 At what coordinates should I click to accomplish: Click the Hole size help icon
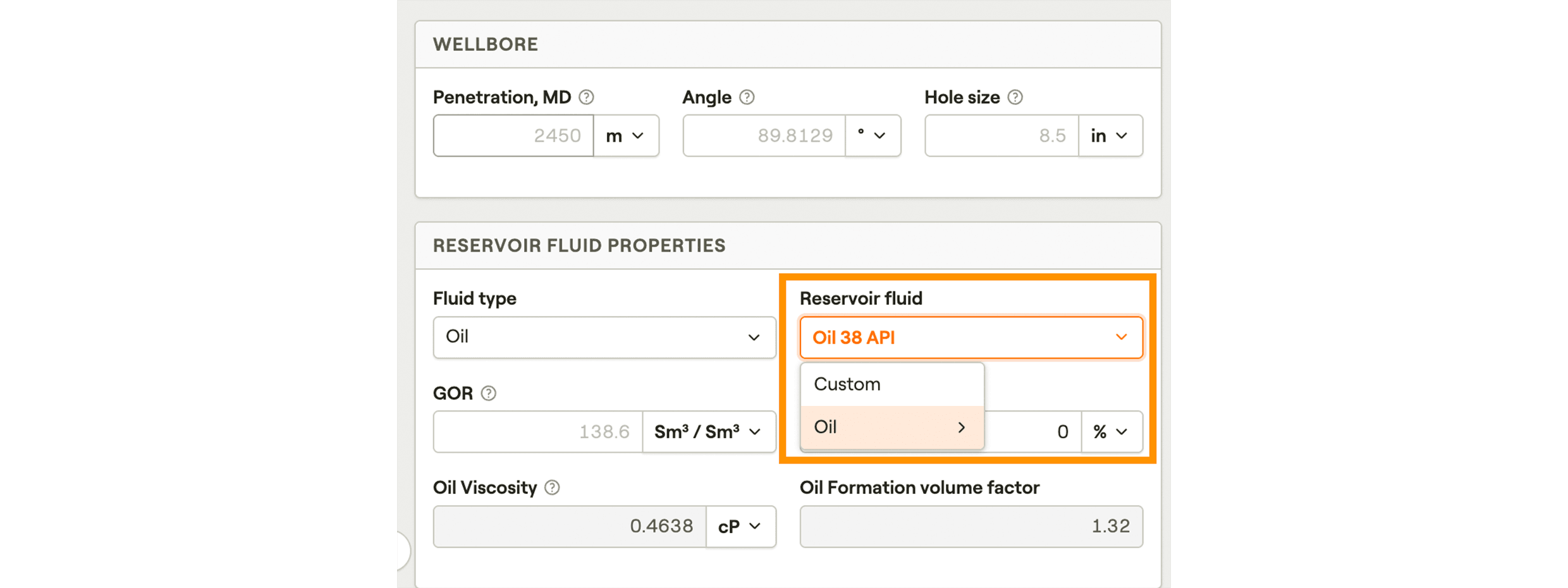pos(1015,97)
